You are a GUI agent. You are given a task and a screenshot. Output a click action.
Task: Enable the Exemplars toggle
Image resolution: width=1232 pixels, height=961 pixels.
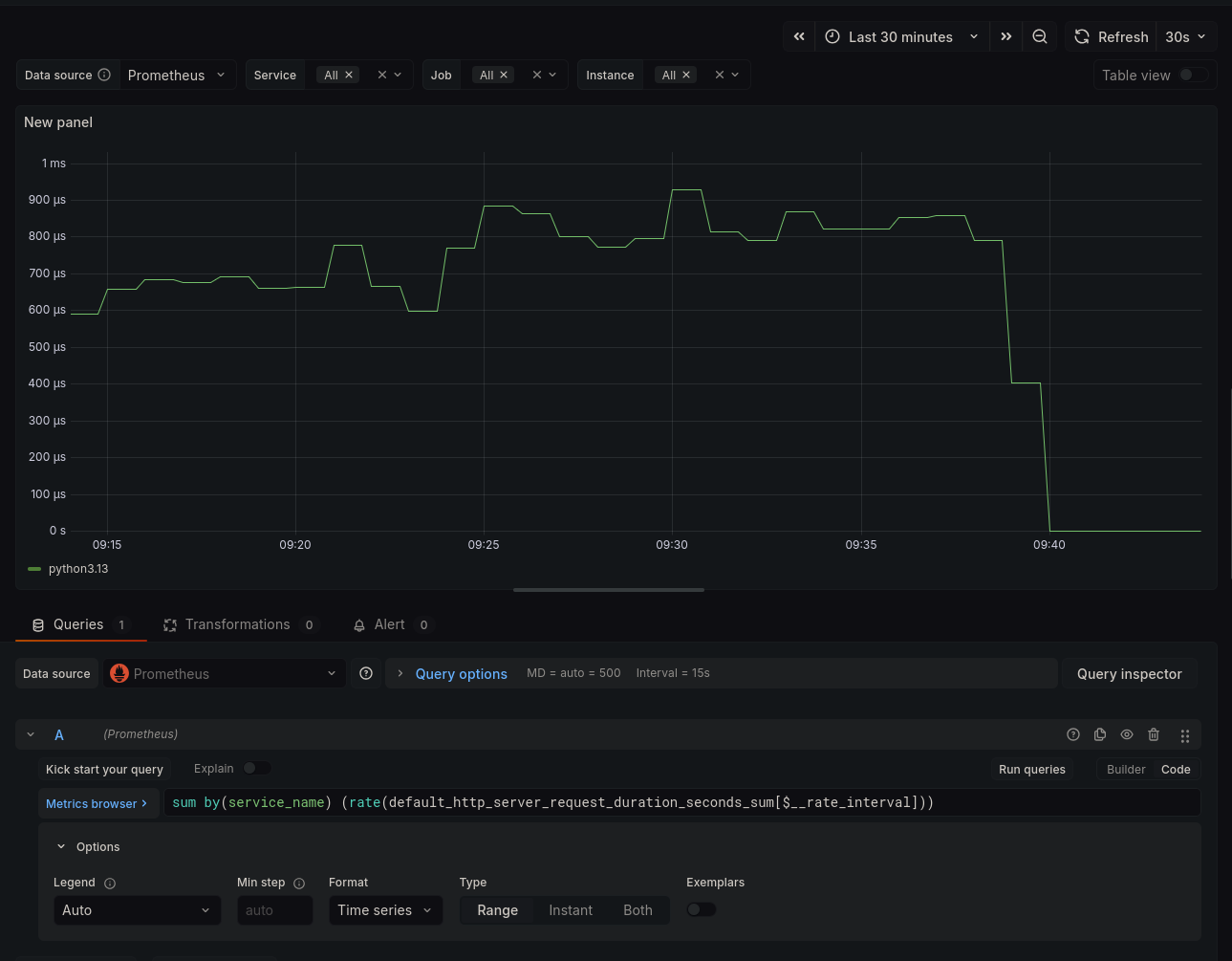702,908
